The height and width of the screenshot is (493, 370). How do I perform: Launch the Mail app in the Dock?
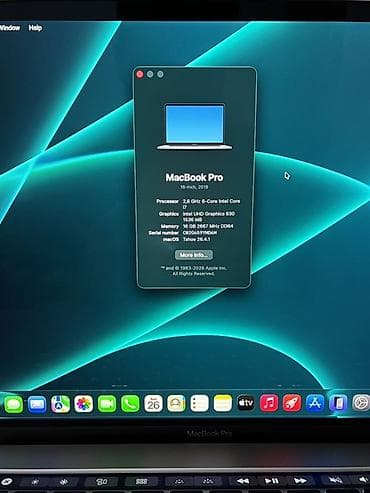tap(37, 404)
